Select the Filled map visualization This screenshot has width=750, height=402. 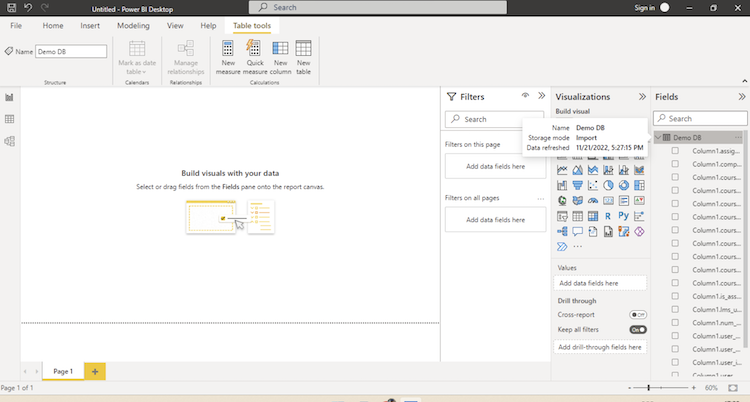pyautogui.click(x=577, y=201)
